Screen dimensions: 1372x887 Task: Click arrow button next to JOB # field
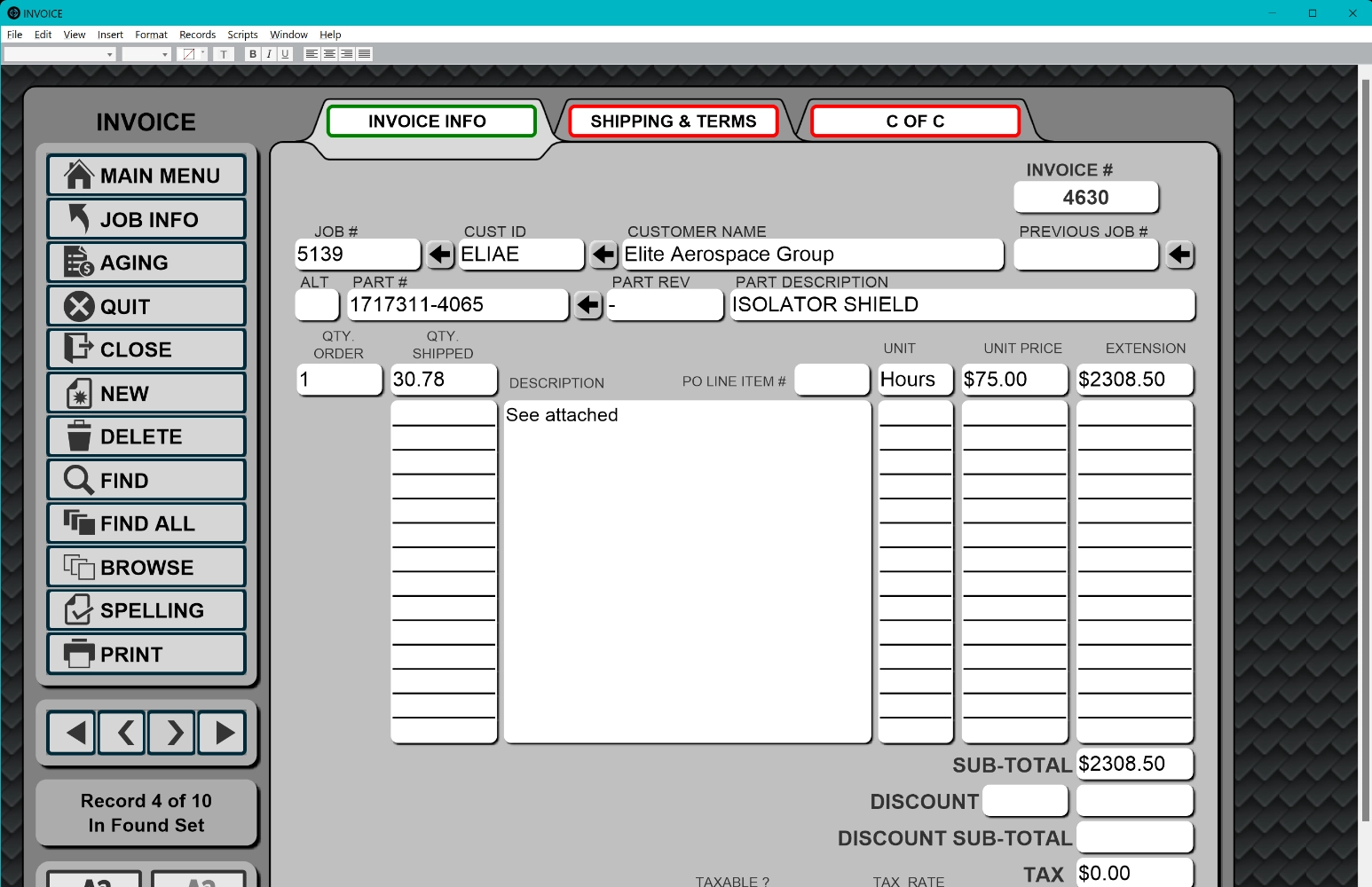tap(440, 255)
